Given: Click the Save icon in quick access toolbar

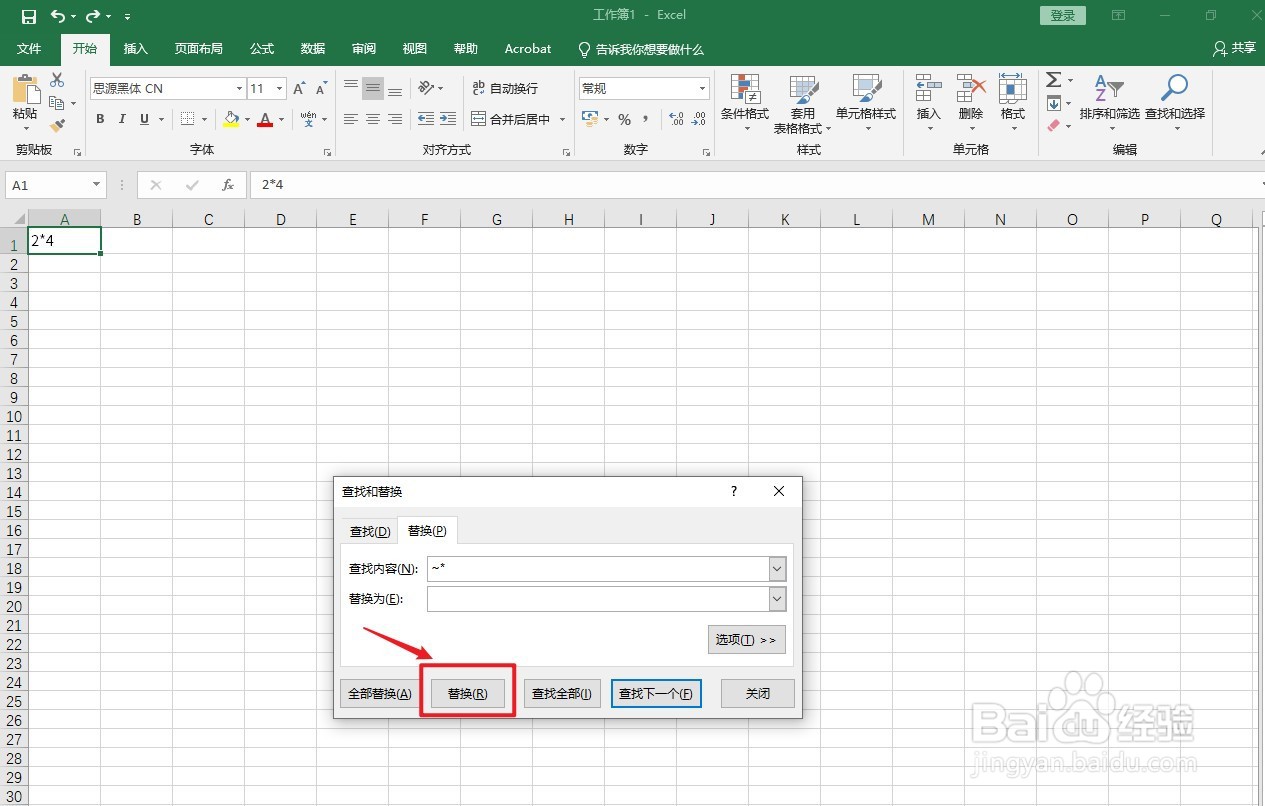Looking at the screenshot, I should (29, 16).
